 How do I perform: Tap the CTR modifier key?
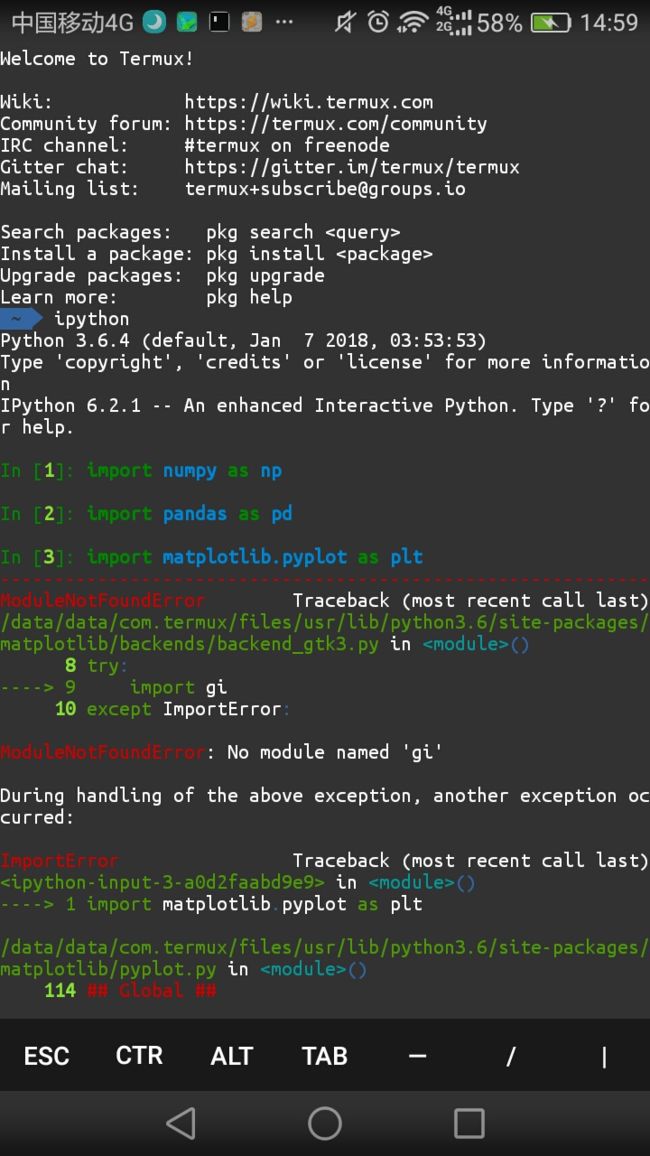tap(139, 1056)
